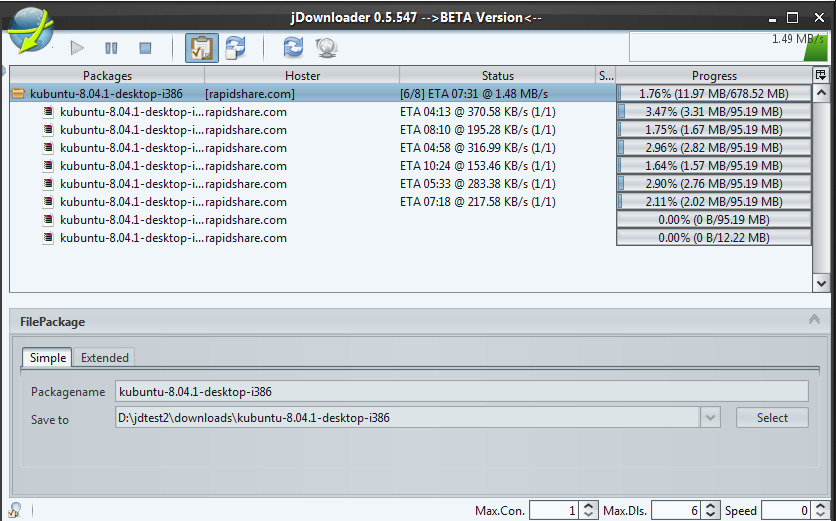Select file row with ETA 04:58
The image size is (836, 521).
click(411, 148)
